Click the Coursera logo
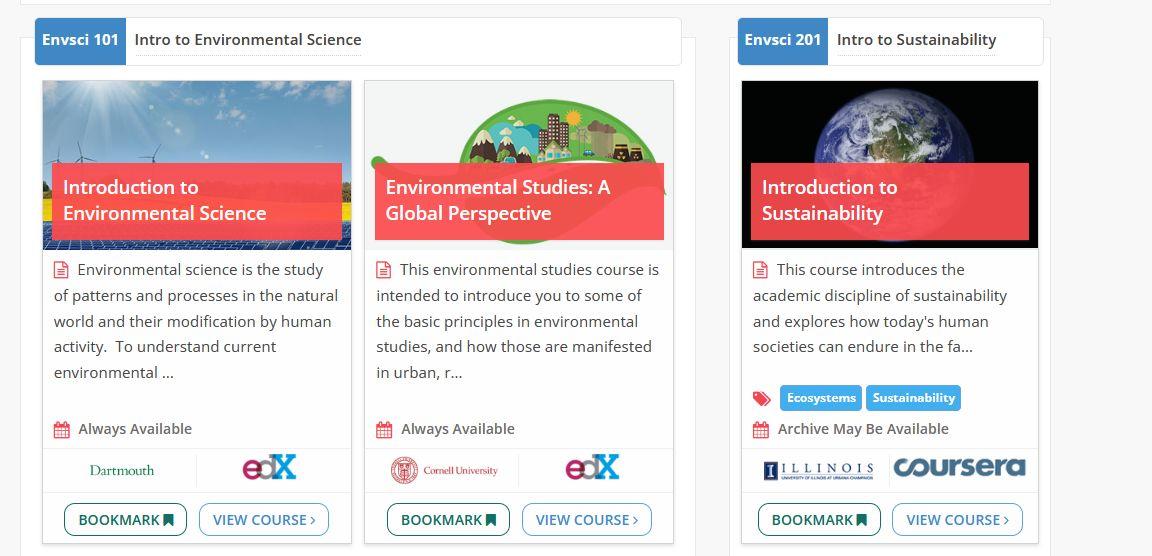The width and height of the screenshot is (1152, 556). click(959, 467)
